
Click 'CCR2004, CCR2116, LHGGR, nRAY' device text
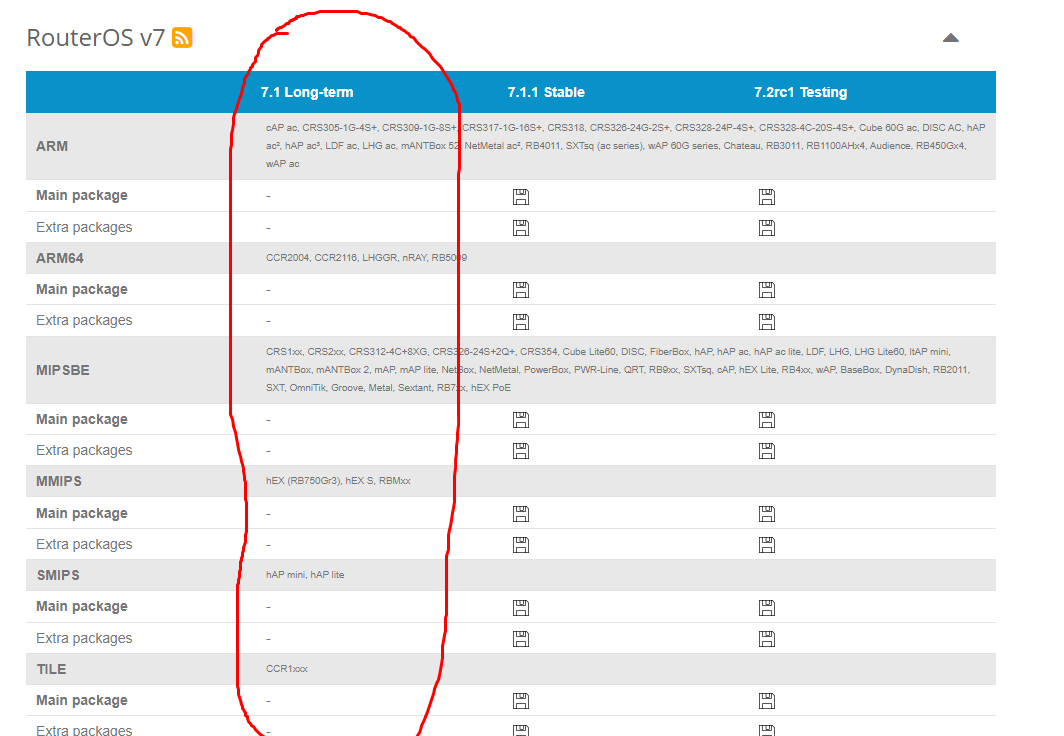point(366,258)
